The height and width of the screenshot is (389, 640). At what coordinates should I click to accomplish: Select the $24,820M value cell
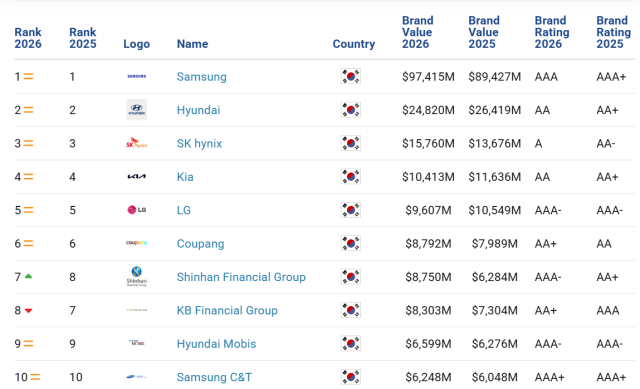tap(428, 110)
